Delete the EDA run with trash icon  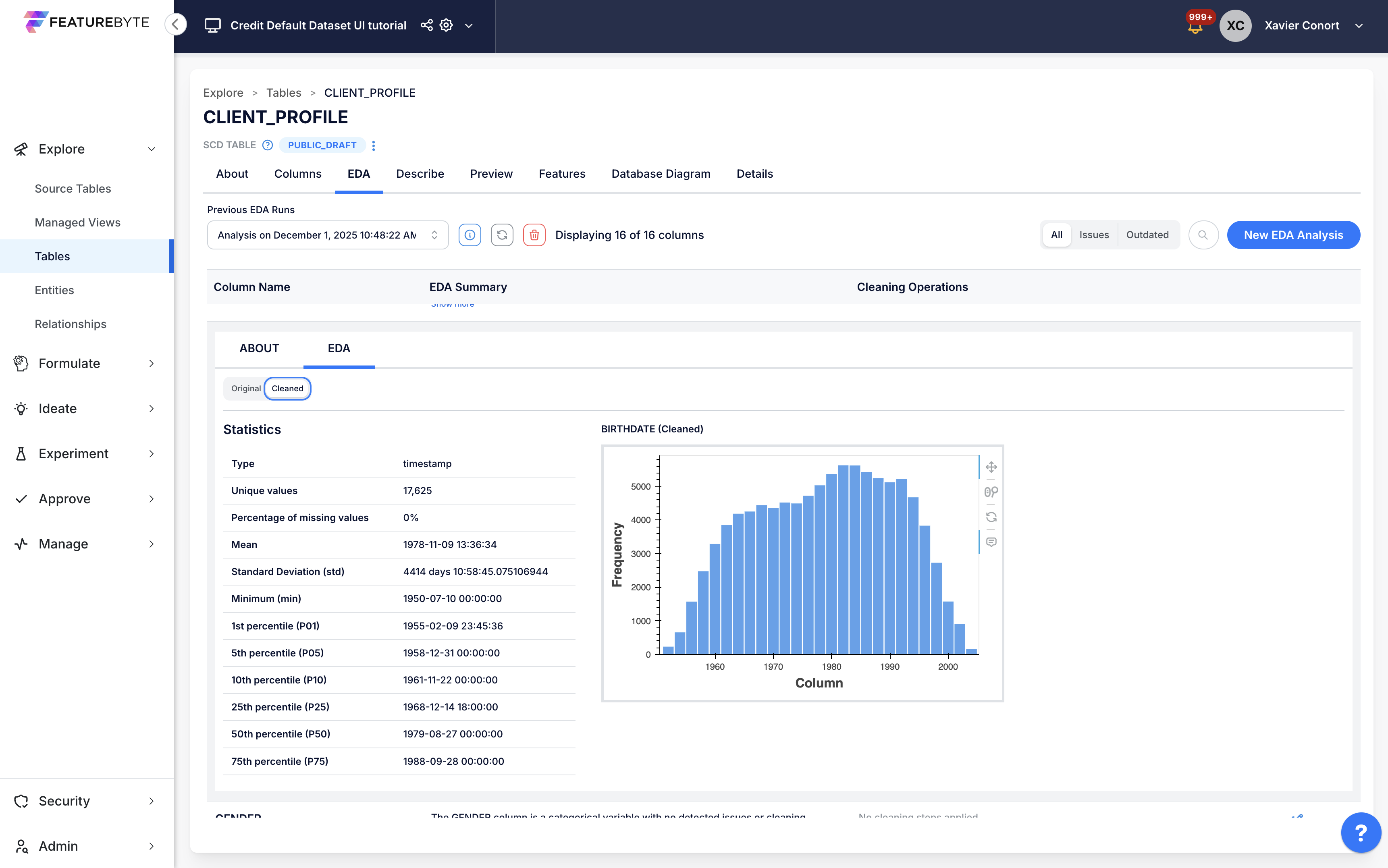point(534,235)
